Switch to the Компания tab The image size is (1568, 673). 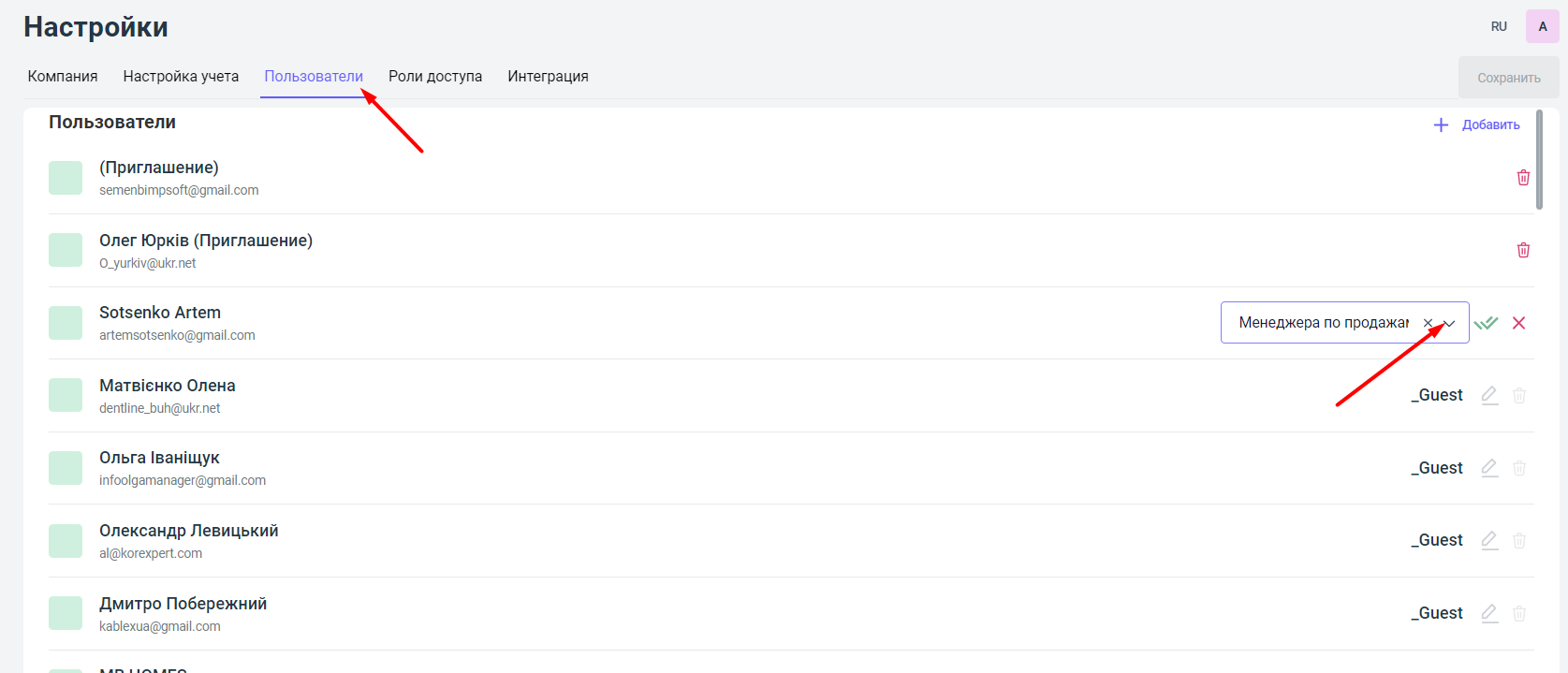[63, 77]
